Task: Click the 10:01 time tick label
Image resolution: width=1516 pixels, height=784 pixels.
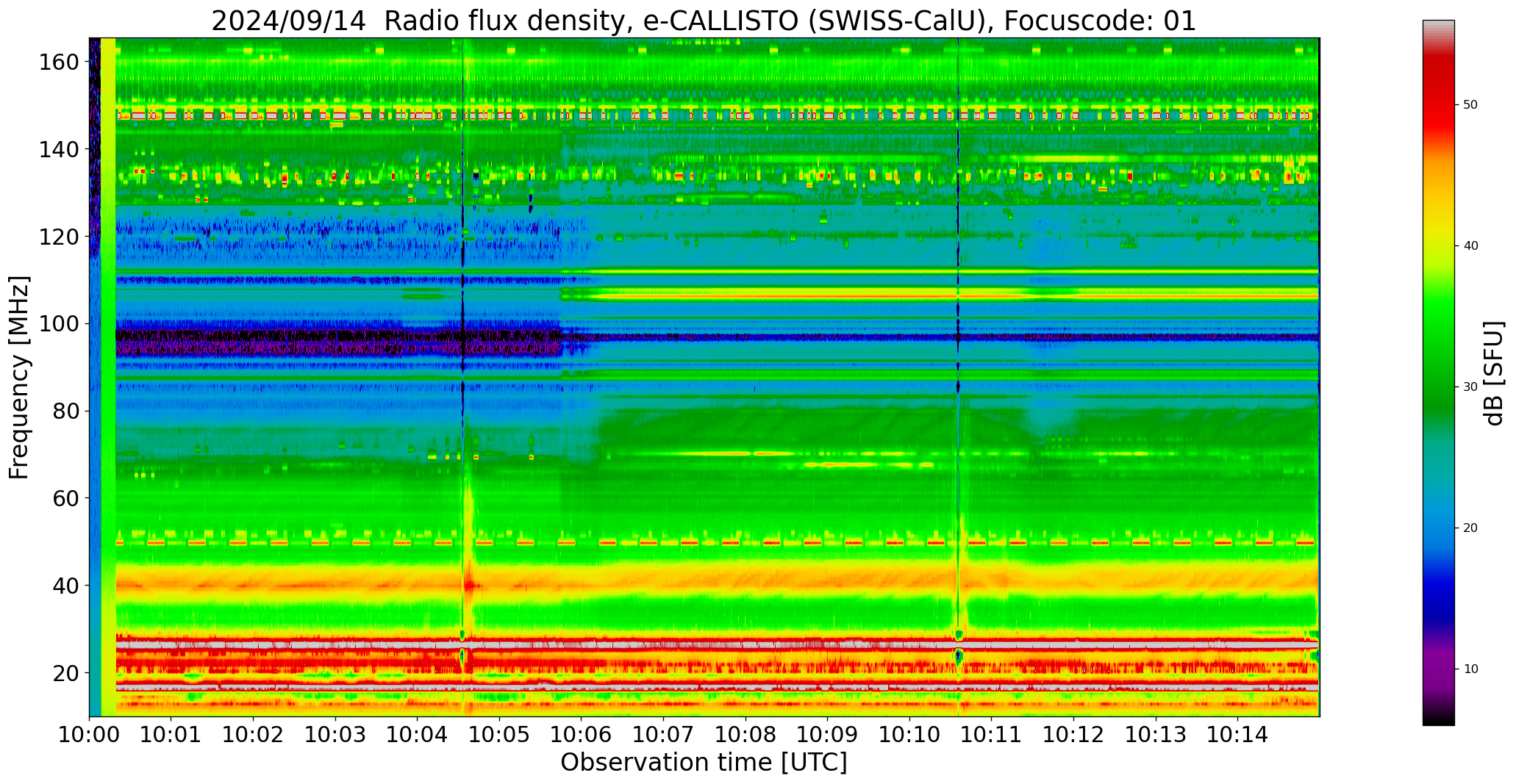Action: click(x=171, y=734)
